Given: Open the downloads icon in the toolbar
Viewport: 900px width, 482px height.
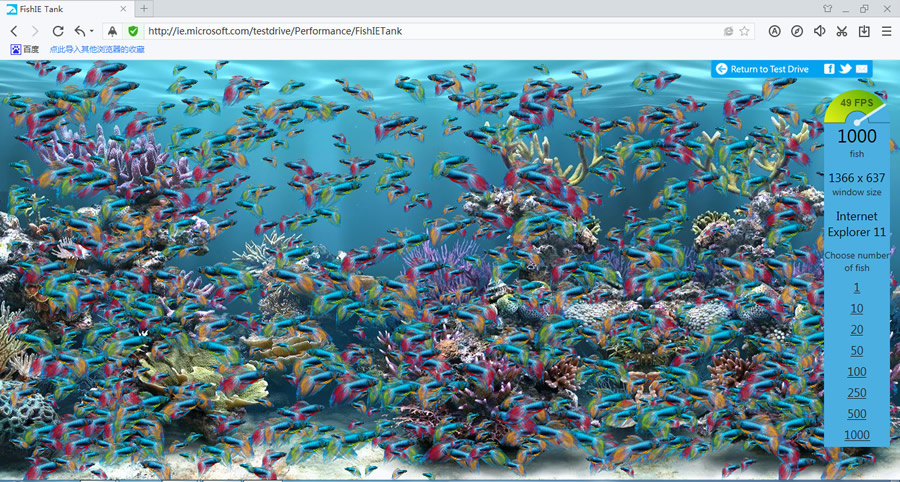Looking at the screenshot, I should point(864,31).
